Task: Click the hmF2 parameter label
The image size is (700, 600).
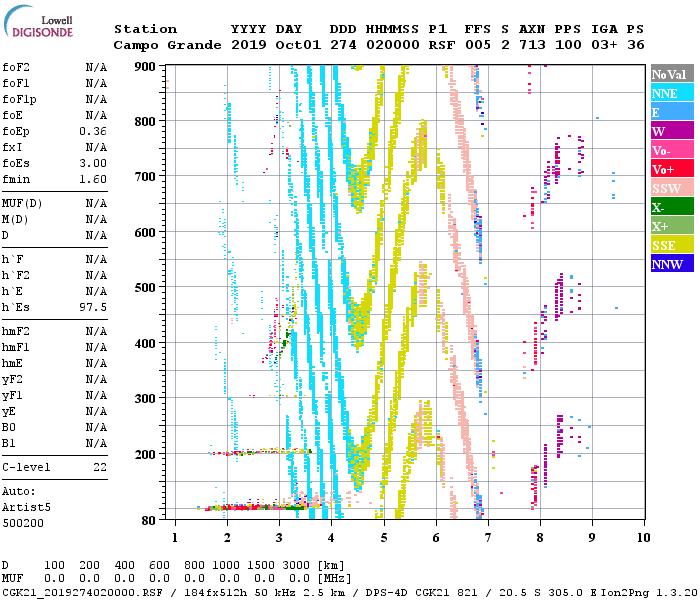Action: point(16,331)
